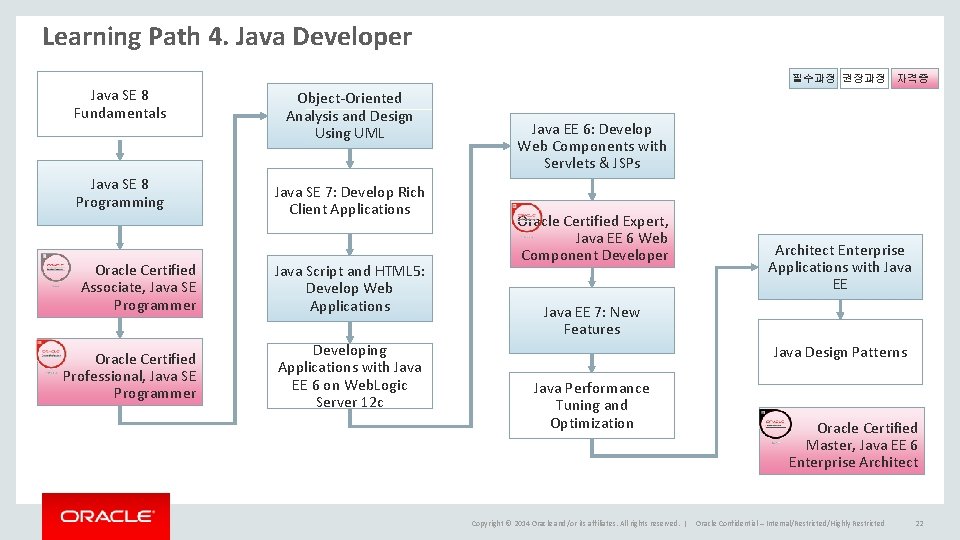This screenshot has width=960, height=540.
Task: Click Java SE 7: Develop Rich Client Applications
Action: tap(350, 201)
